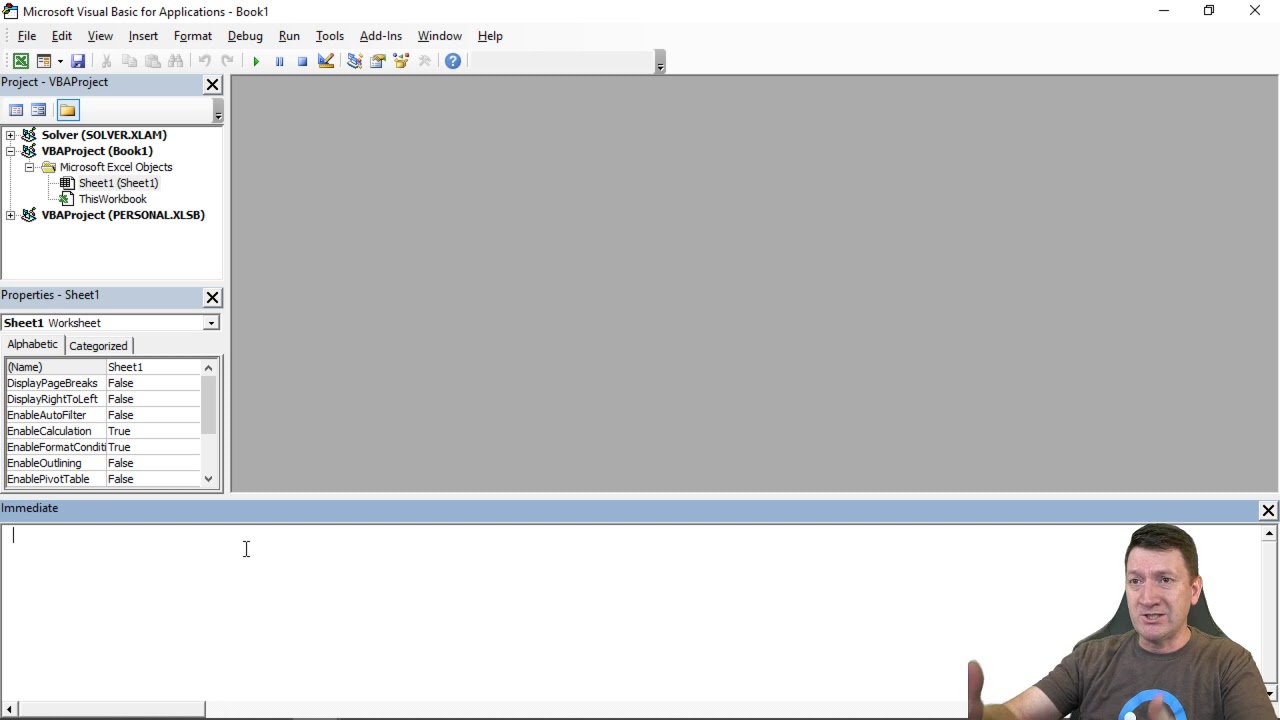Open the Tools menu
Viewport: 1280px width, 720px height.
click(330, 36)
